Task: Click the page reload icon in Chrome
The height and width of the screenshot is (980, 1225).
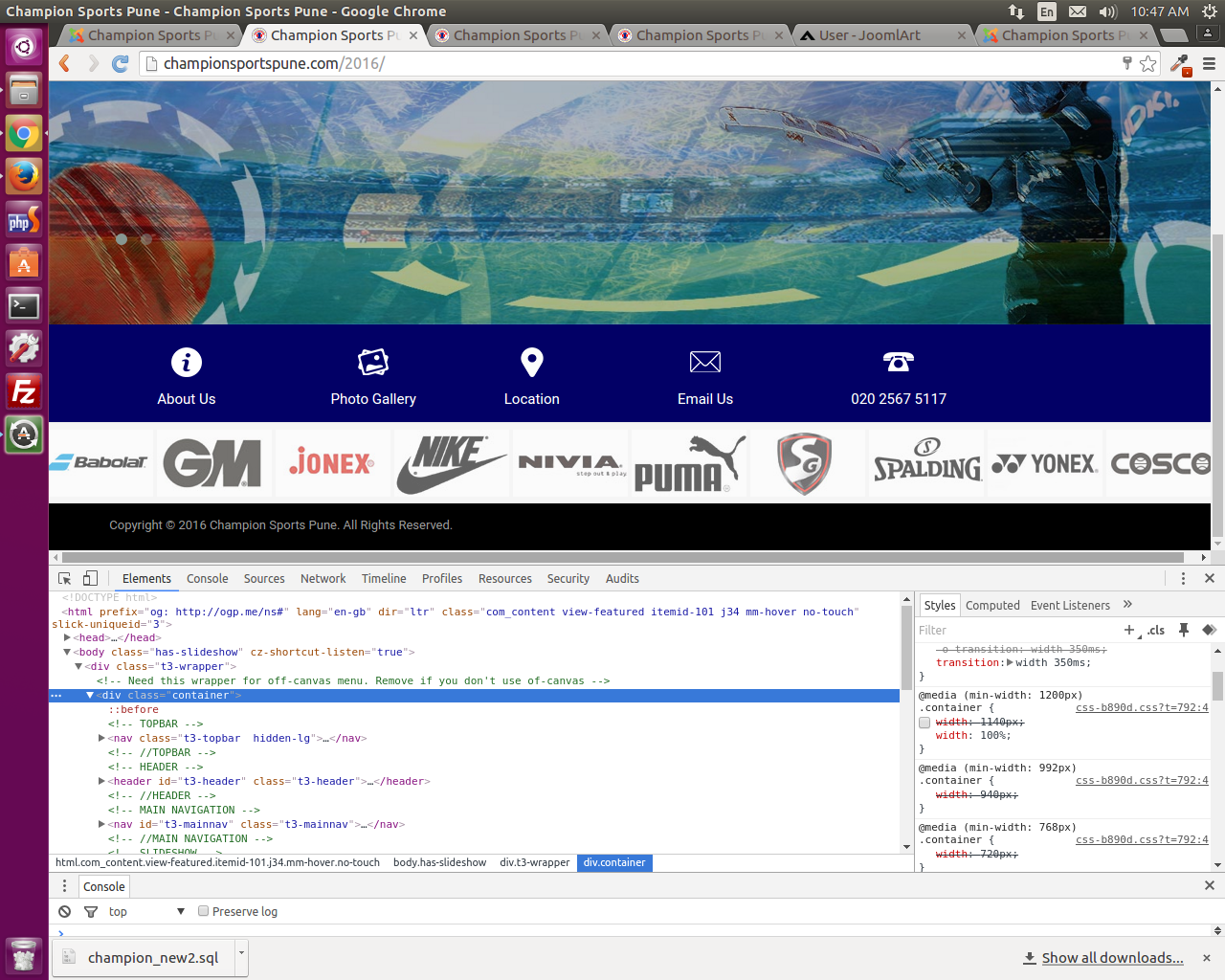Action: (121, 63)
